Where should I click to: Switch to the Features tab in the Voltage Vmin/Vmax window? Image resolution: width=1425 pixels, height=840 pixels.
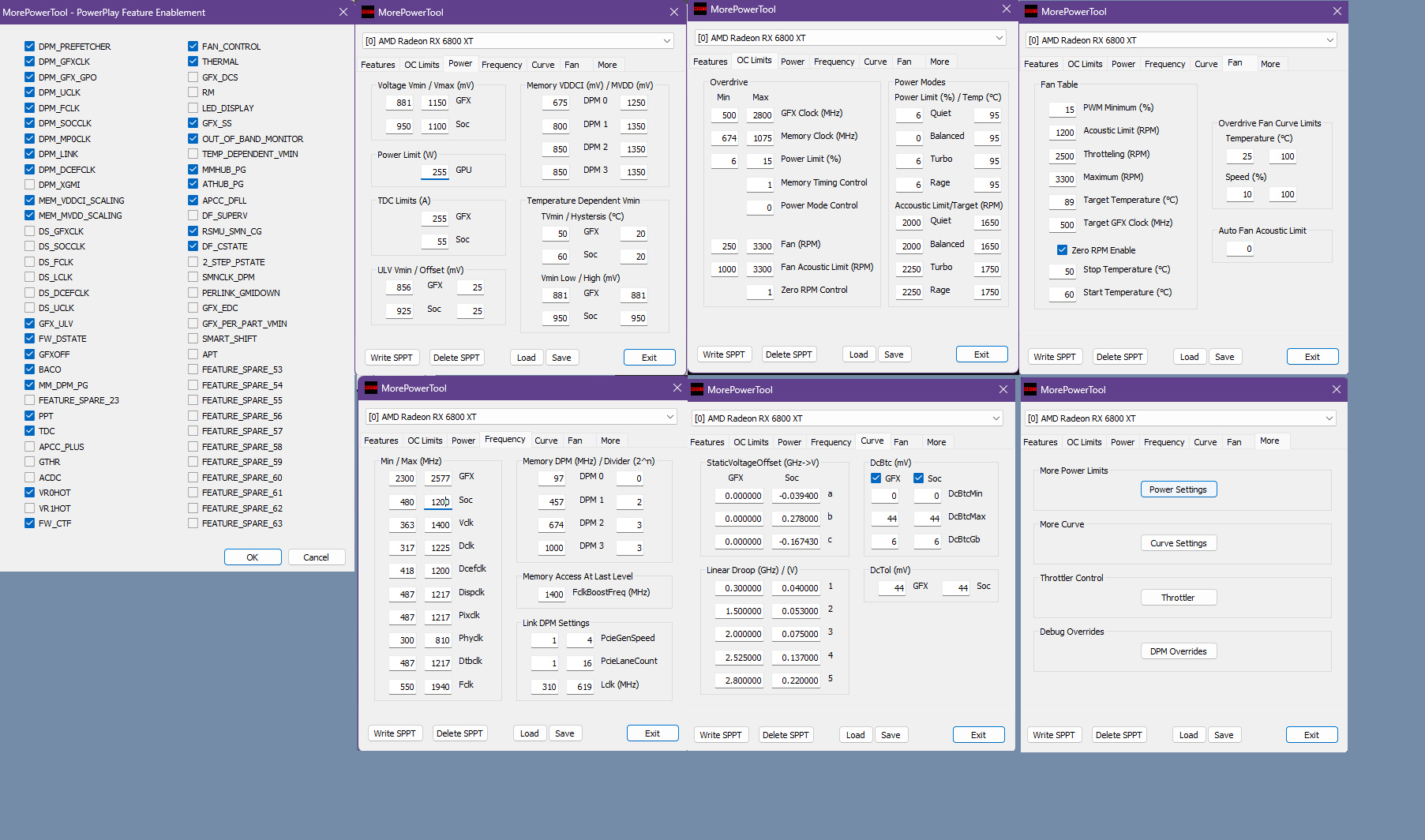pos(378,65)
